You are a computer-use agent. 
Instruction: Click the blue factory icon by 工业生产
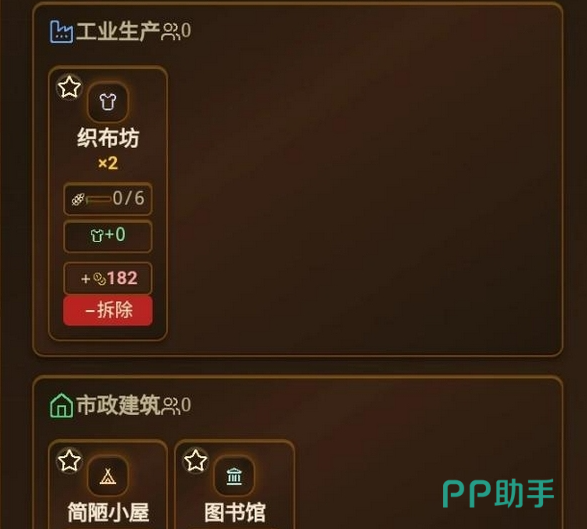[61, 31]
